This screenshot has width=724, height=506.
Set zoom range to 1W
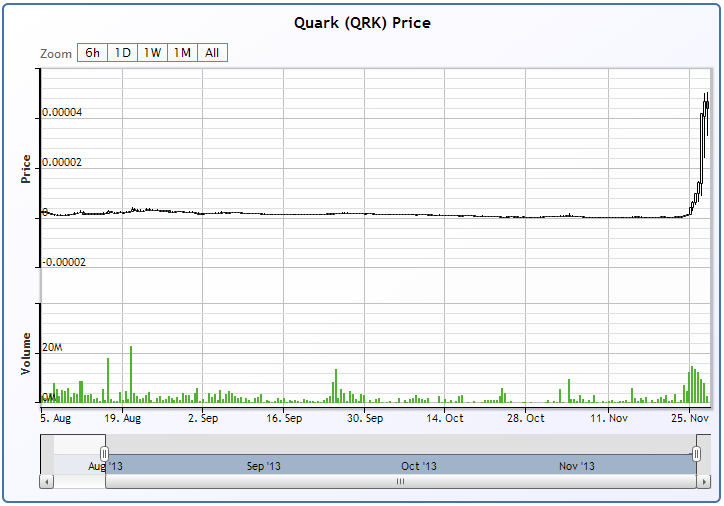coord(152,53)
